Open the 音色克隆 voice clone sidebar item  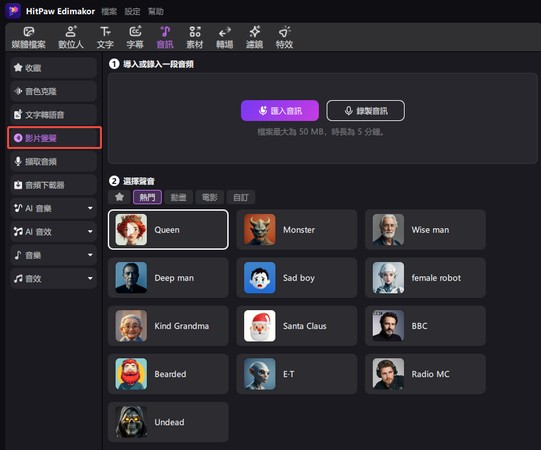click(x=53, y=91)
